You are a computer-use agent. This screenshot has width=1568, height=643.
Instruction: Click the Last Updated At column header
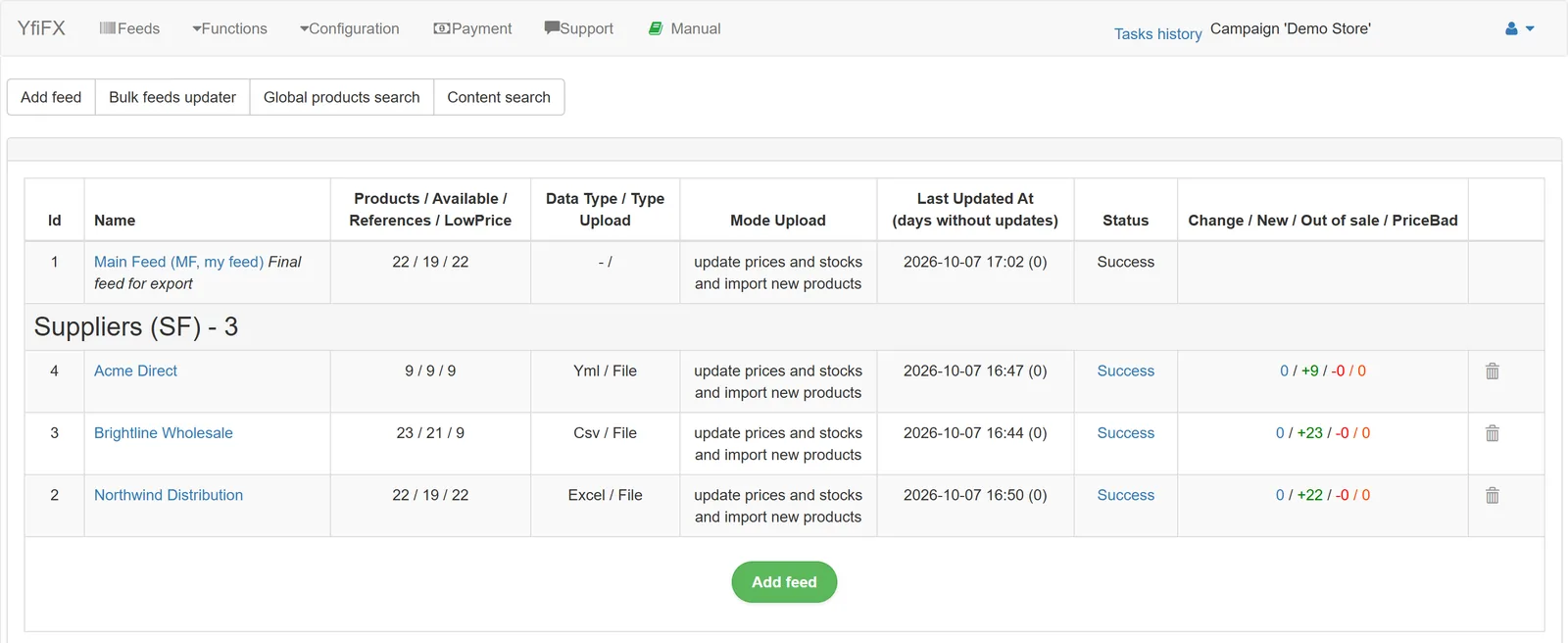[975, 210]
